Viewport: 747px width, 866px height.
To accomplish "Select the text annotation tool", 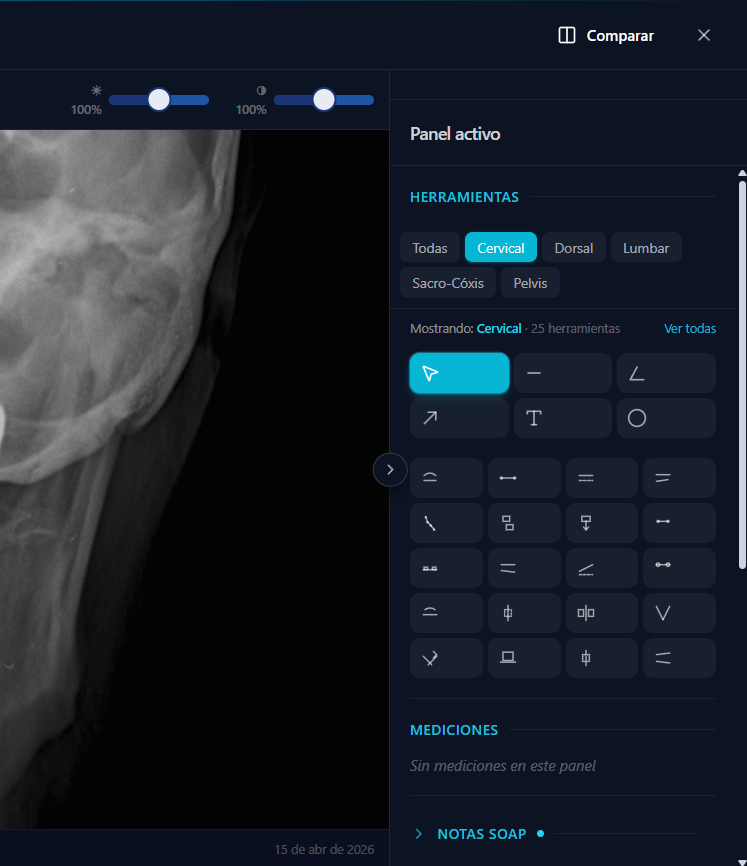I will pyautogui.click(x=563, y=418).
